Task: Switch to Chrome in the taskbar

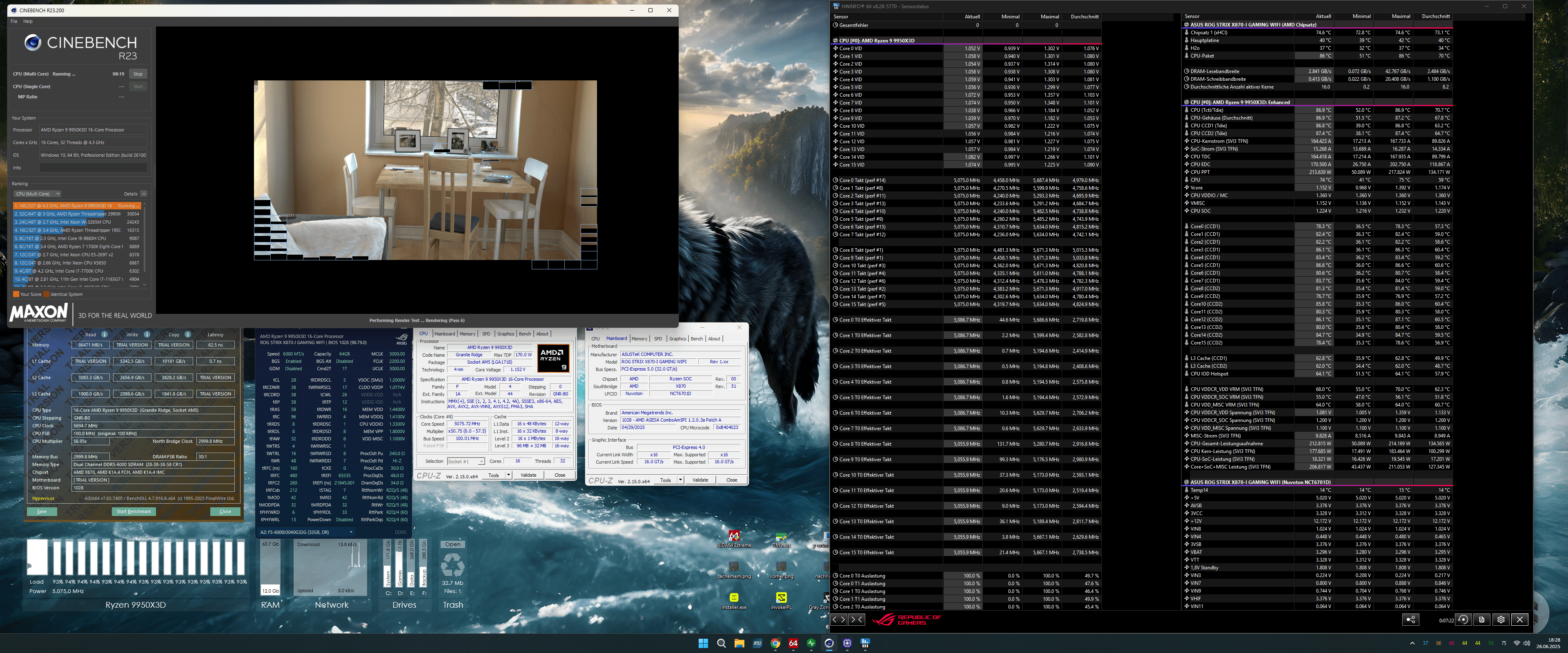Action: (x=775, y=643)
